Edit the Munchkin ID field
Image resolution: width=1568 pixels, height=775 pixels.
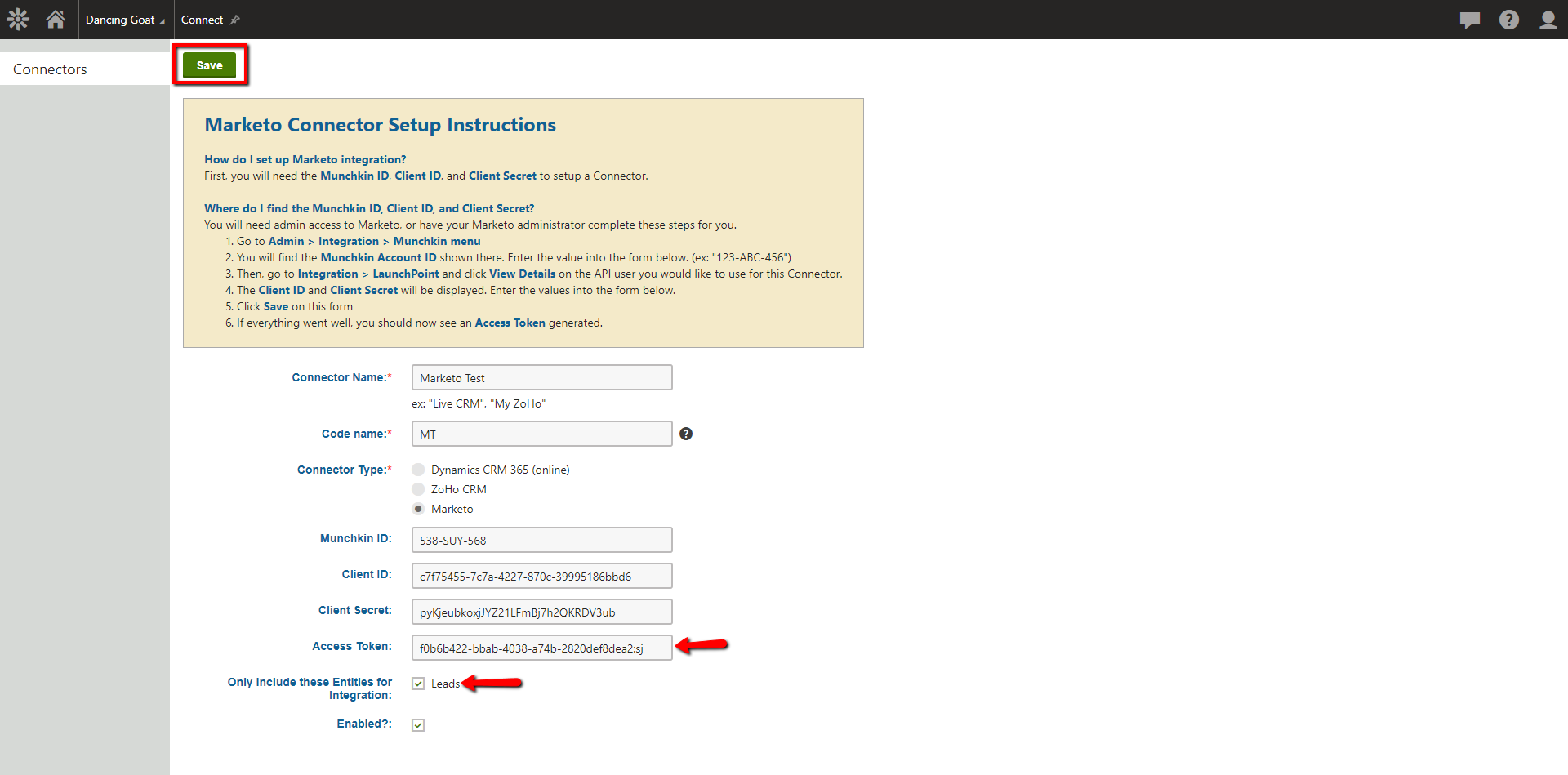click(x=541, y=540)
